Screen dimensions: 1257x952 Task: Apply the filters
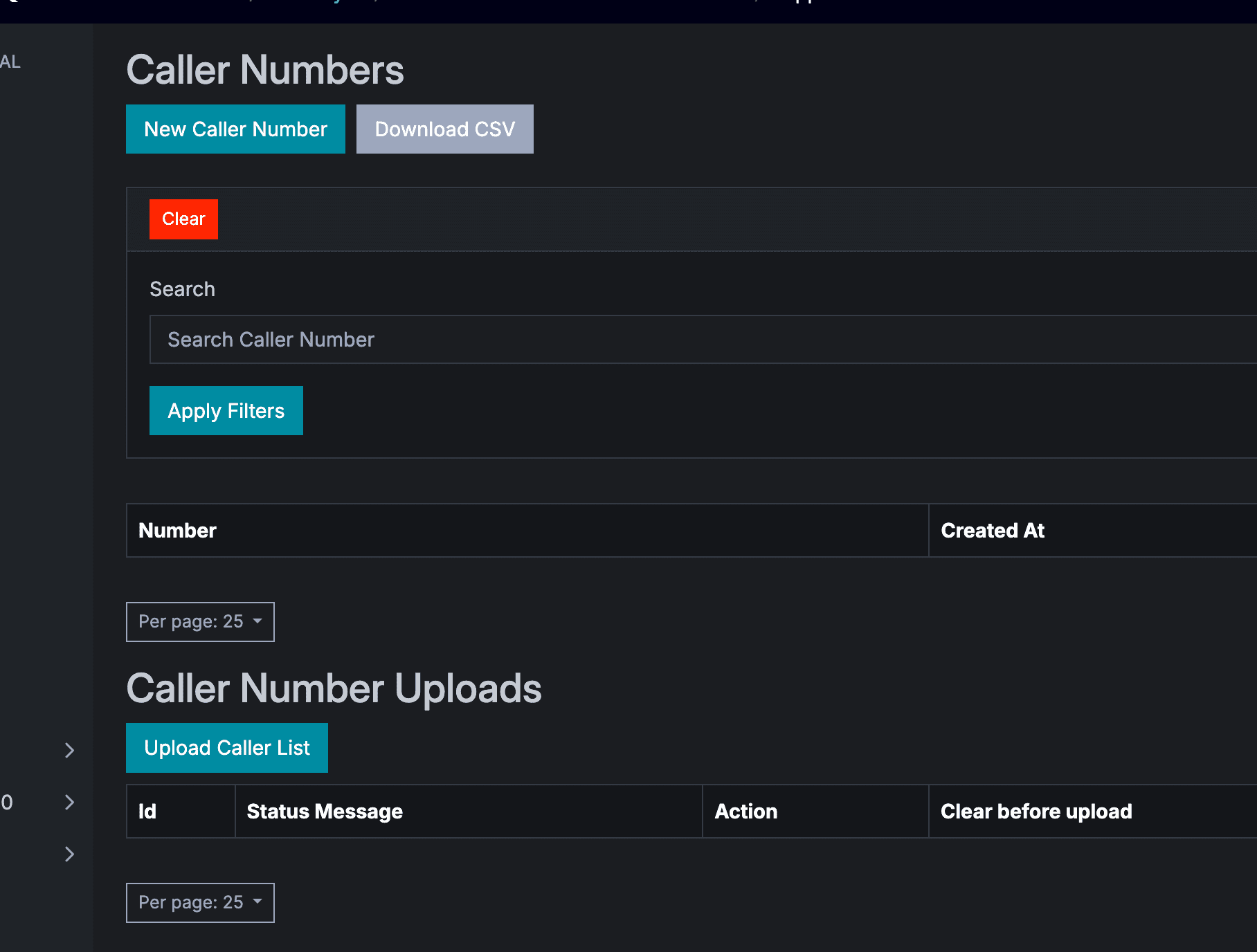coord(226,411)
